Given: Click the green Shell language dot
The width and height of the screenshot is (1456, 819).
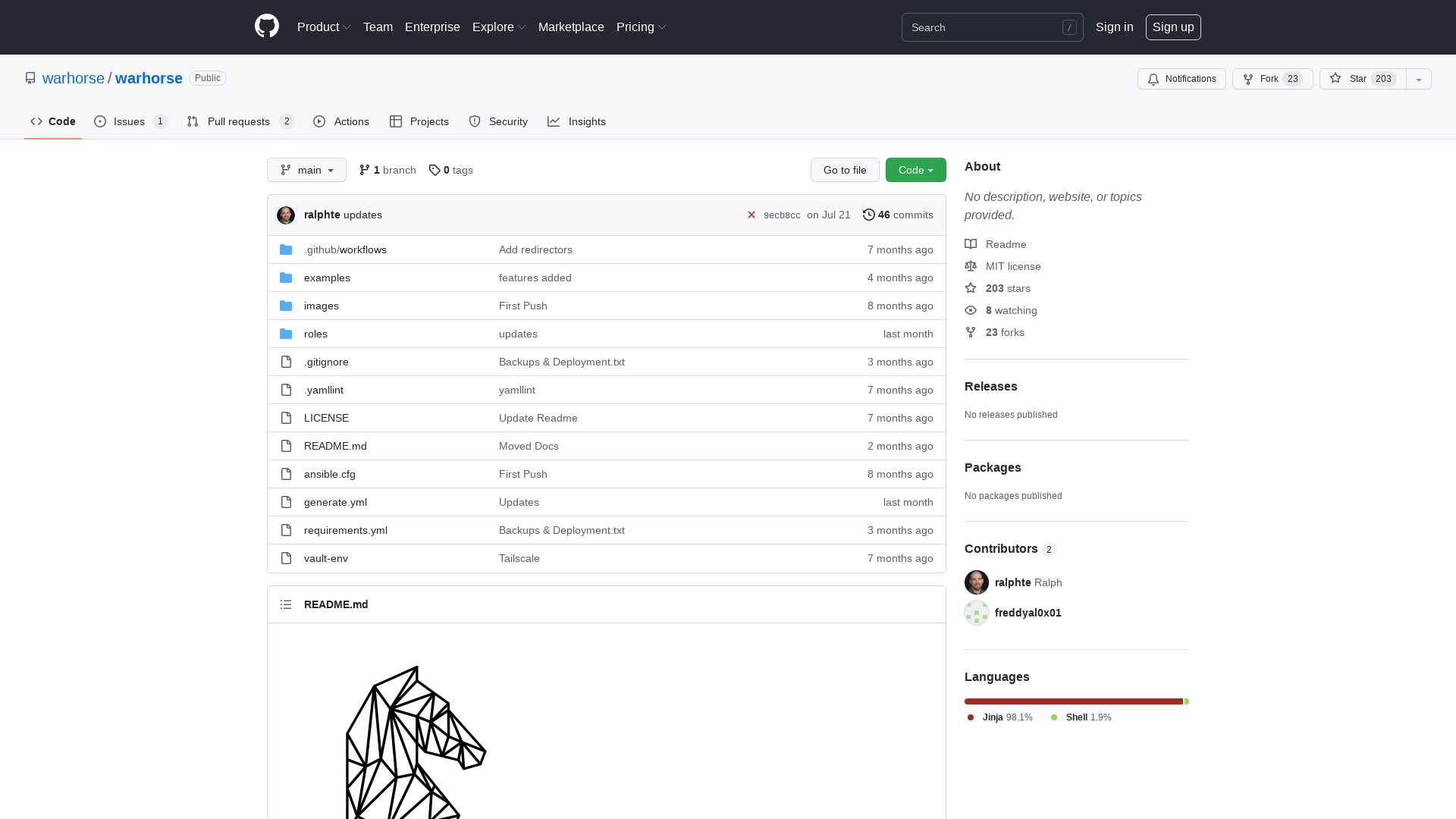Looking at the screenshot, I should point(1054,717).
